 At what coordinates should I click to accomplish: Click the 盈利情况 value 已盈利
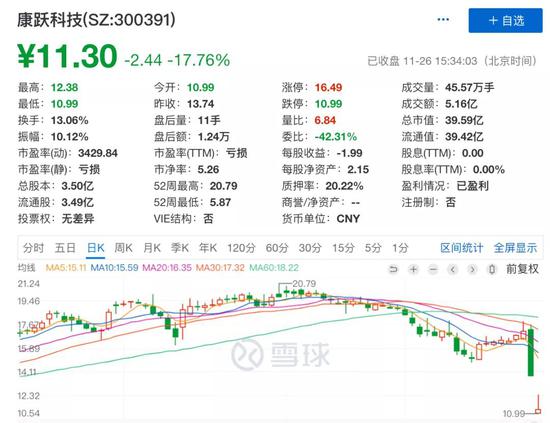472,186
